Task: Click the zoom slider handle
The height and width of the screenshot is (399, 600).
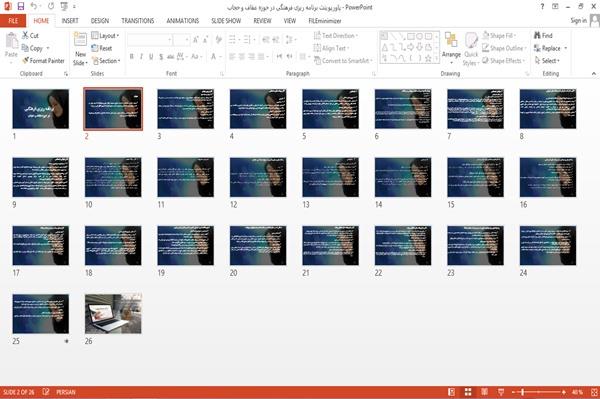Action: click(523, 392)
